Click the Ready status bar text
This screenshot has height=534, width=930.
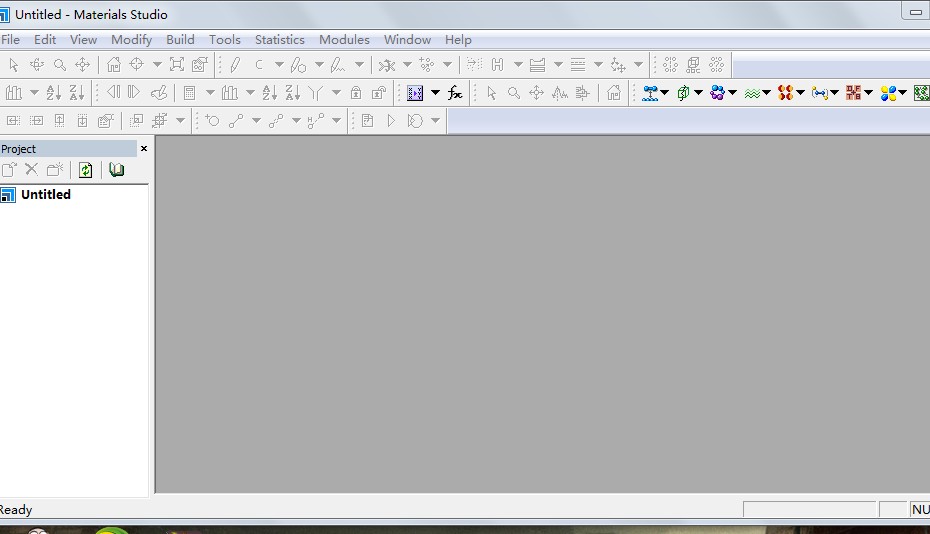15,510
